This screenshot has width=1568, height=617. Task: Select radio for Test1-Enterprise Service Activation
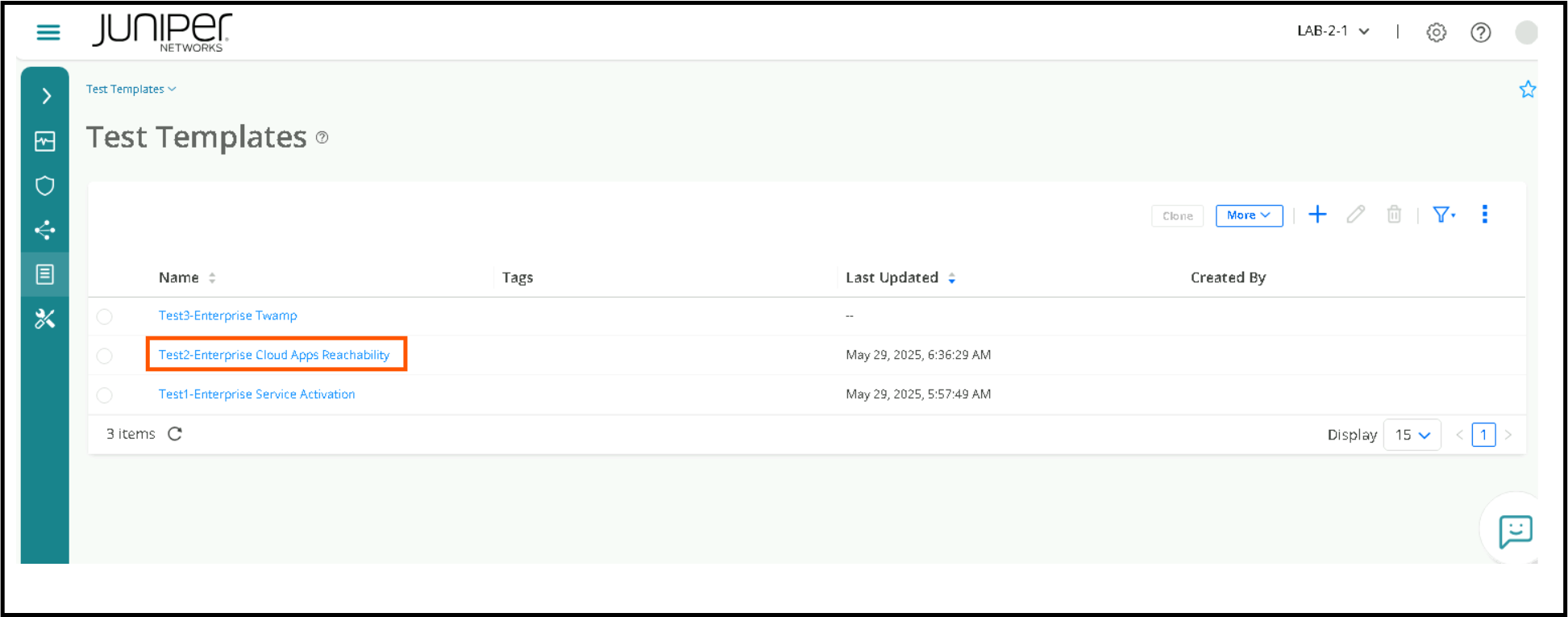click(x=105, y=395)
